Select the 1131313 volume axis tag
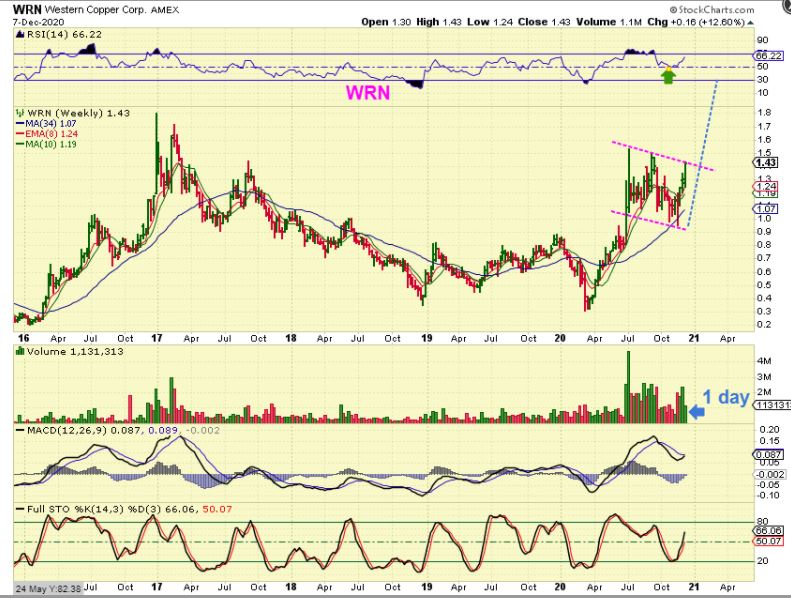 tap(772, 405)
